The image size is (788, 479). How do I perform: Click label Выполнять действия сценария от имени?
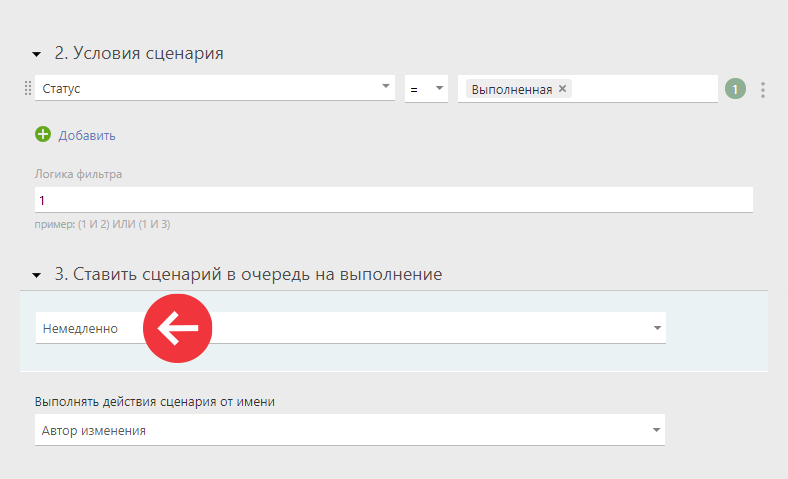pos(155,402)
